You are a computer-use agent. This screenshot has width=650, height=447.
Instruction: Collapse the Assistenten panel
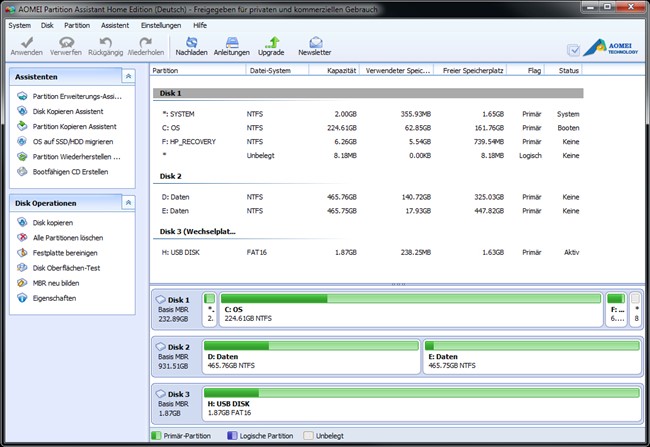(x=129, y=76)
